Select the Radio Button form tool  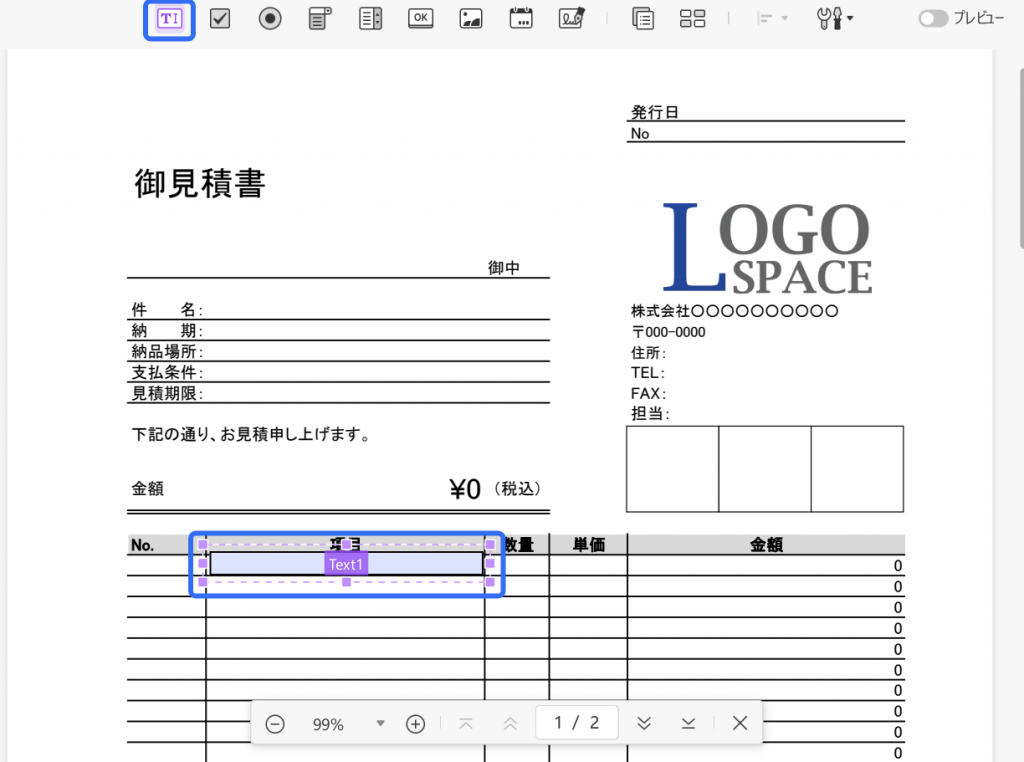coord(270,18)
